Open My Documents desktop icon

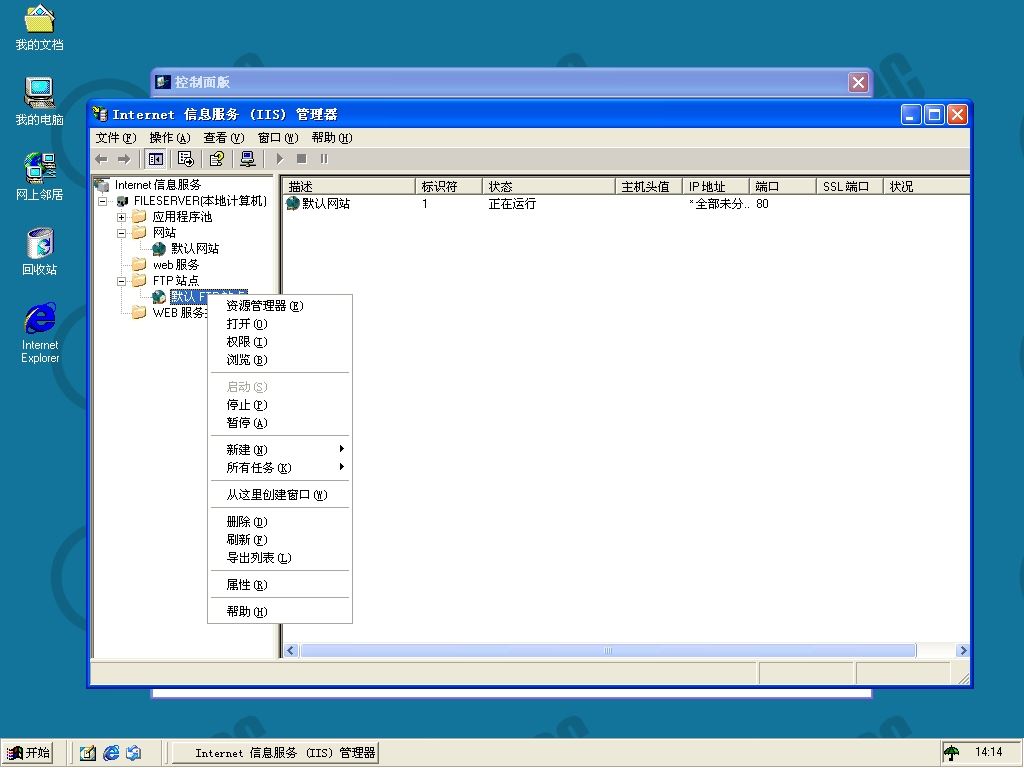click(x=39, y=27)
